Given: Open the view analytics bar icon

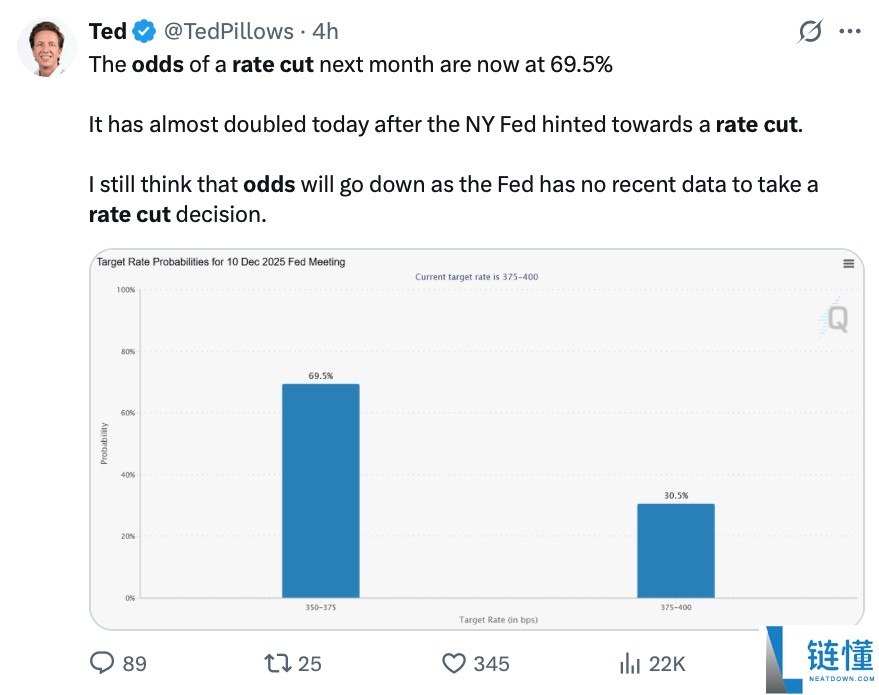Looking at the screenshot, I should 630,663.
